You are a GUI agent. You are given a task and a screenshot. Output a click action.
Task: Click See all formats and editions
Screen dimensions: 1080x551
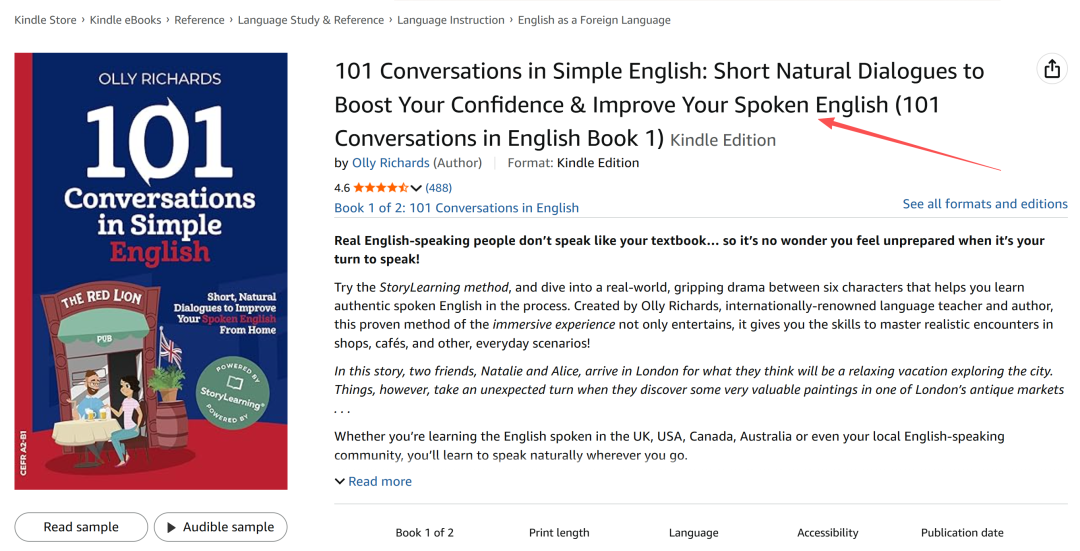point(985,204)
